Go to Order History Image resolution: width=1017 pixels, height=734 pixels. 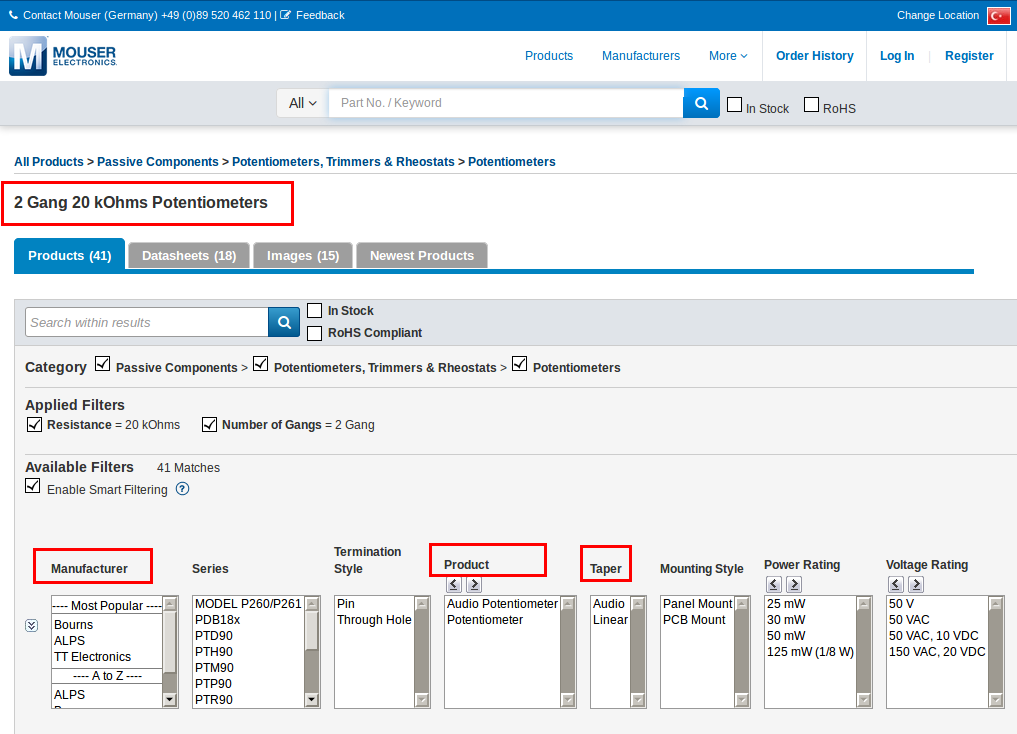(x=815, y=56)
